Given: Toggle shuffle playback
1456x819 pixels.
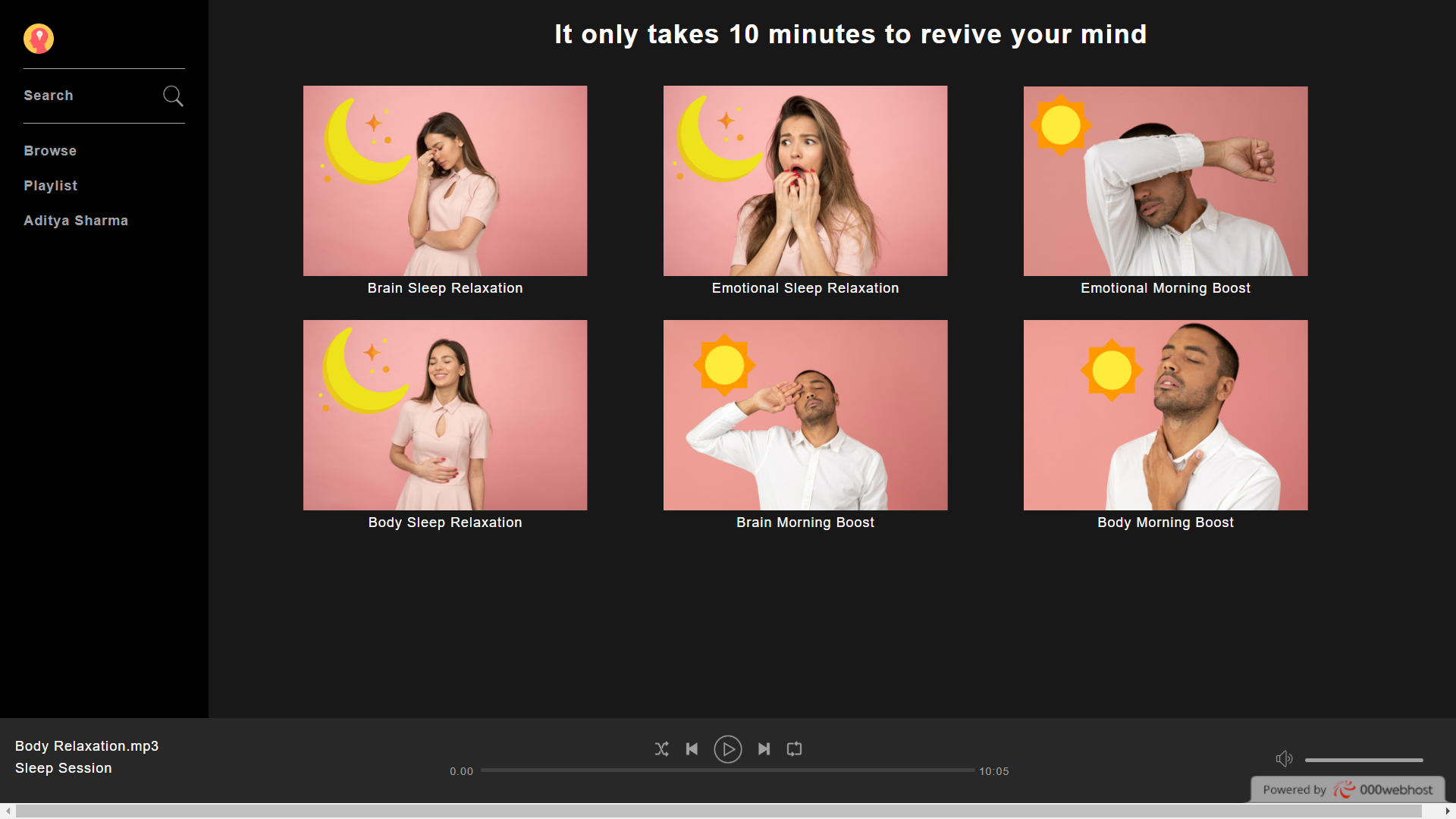Looking at the screenshot, I should (x=661, y=749).
